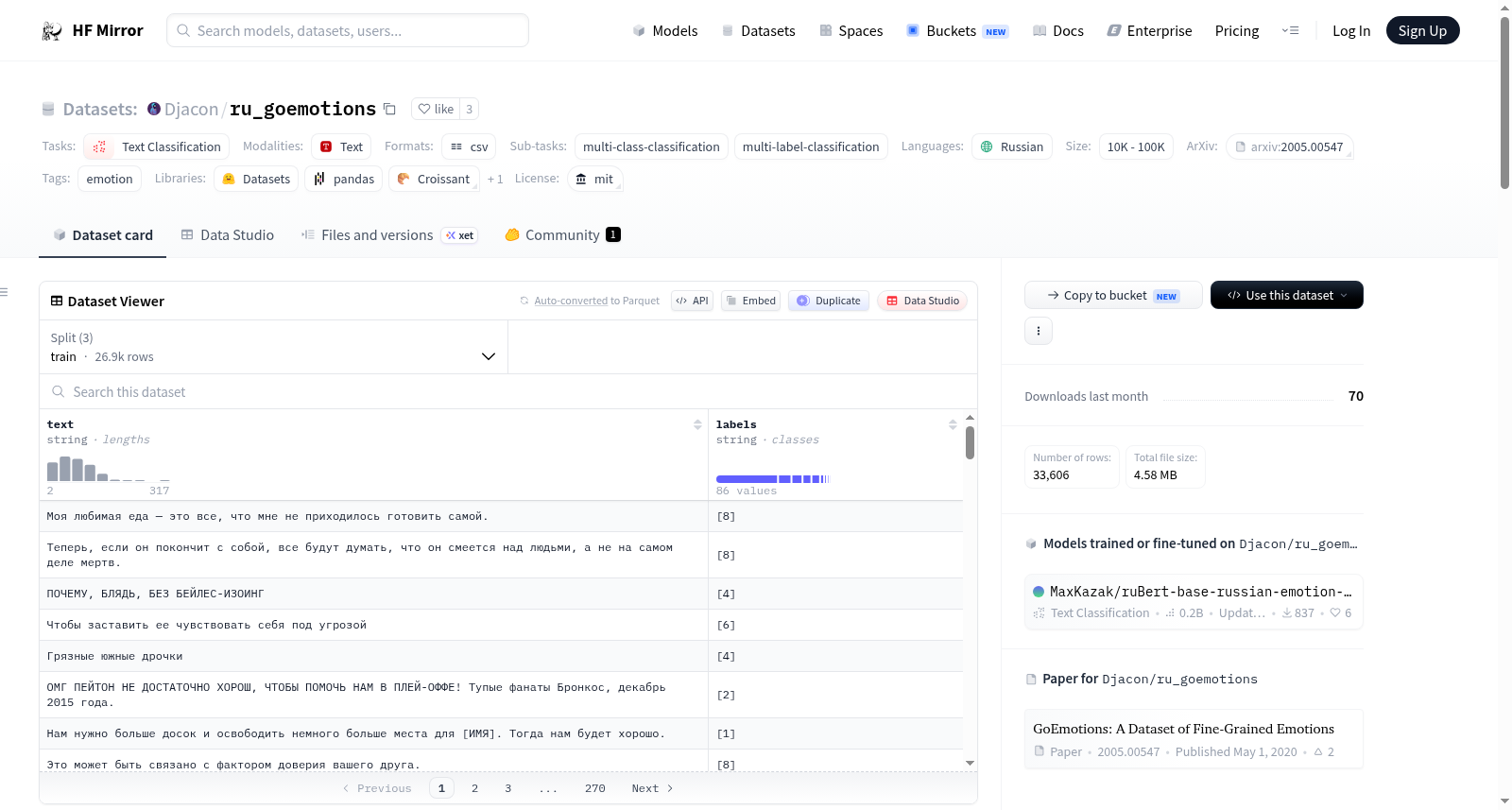Go to page 270 of dataset
Viewport: 1512px width, 810px height.
click(594, 788)
